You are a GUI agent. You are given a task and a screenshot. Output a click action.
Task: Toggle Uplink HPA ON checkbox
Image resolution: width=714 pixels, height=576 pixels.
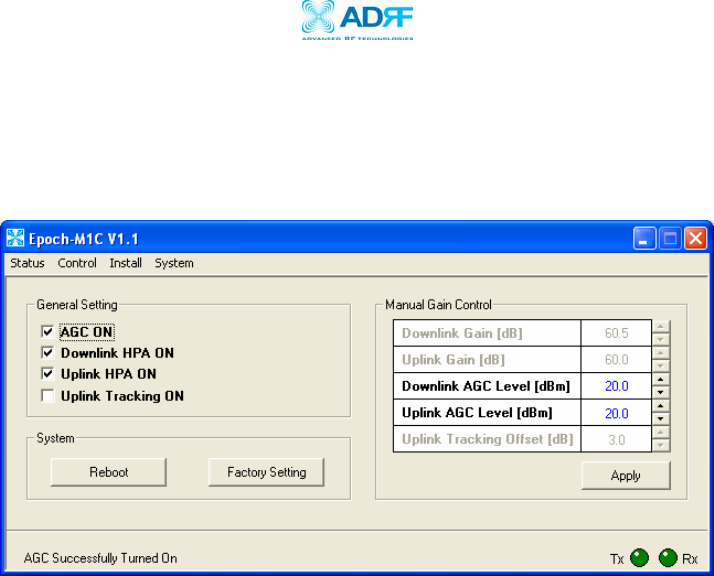(x=47, y=374)
